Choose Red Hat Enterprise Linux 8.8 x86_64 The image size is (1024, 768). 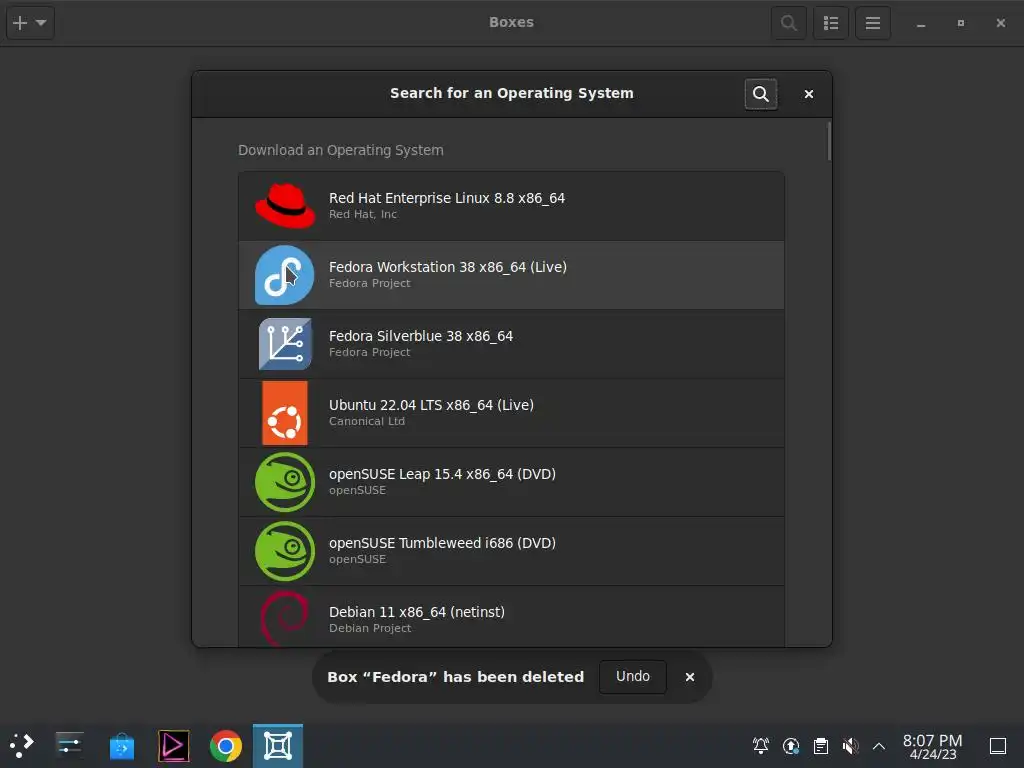[511, 206]
